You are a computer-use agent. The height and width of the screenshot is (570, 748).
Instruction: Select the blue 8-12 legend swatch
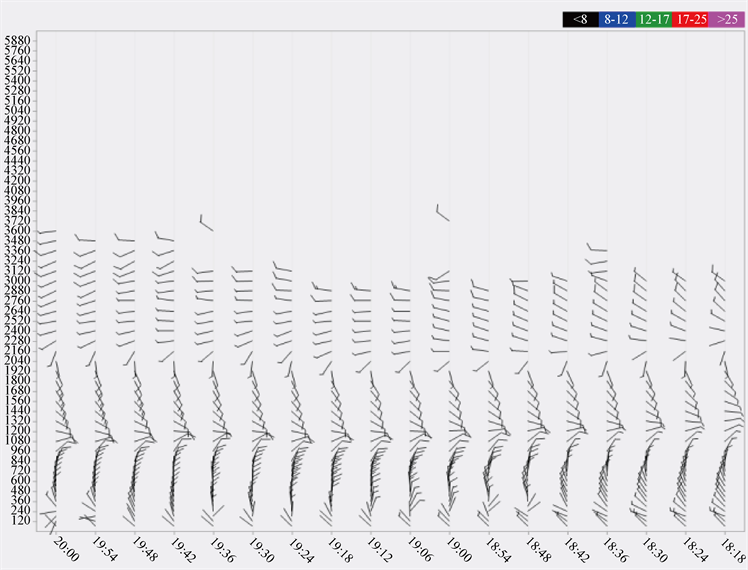point(616,19)
